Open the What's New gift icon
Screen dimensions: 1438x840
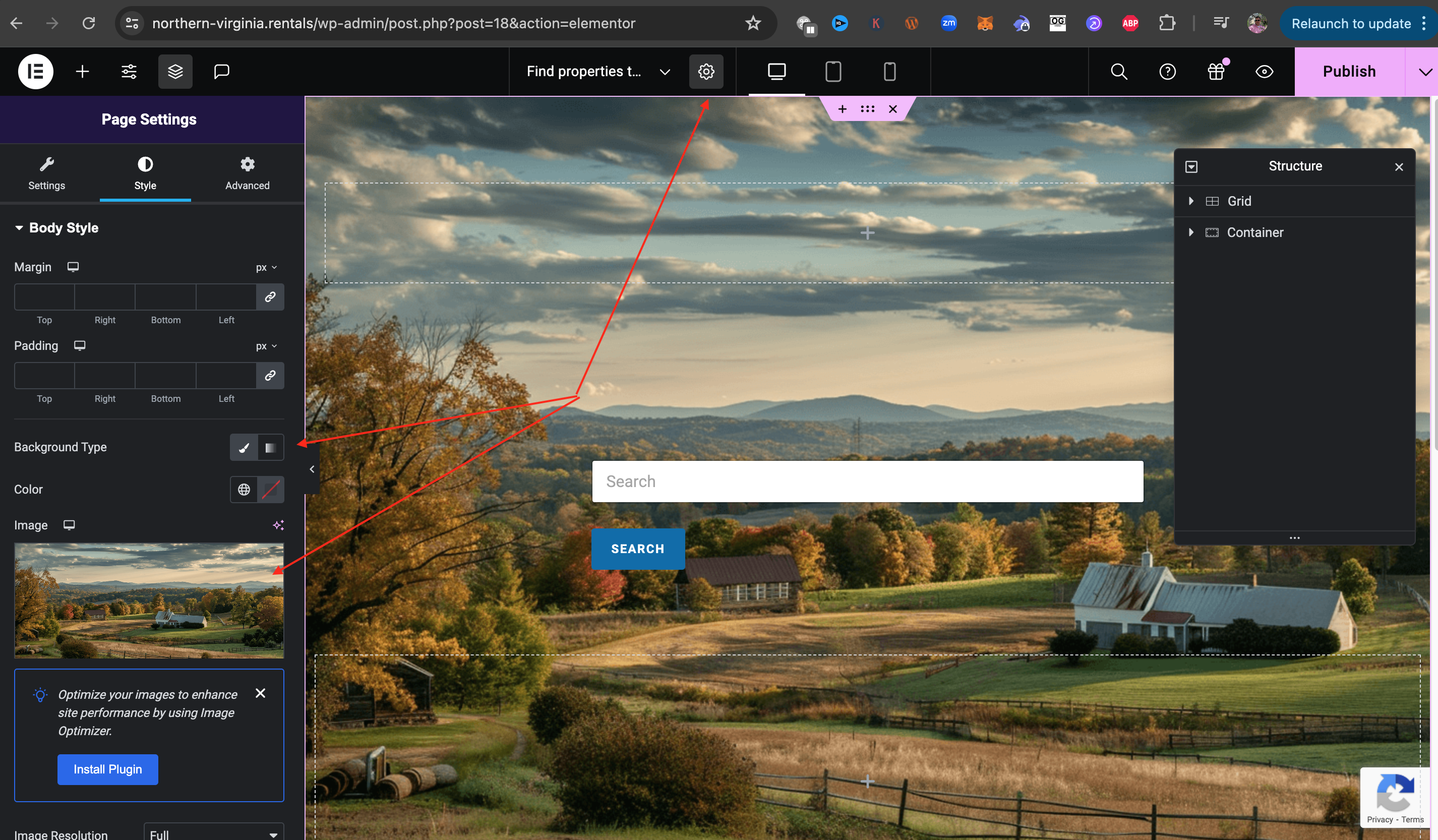(x=1216, y=71)
